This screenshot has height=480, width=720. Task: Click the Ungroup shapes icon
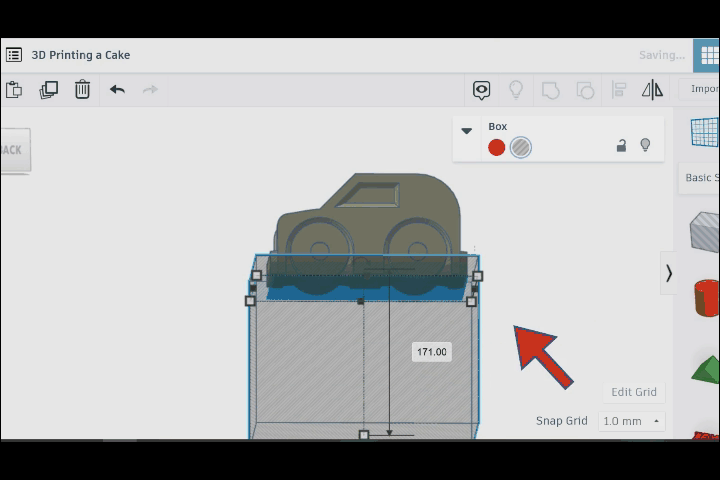[585, 90]
